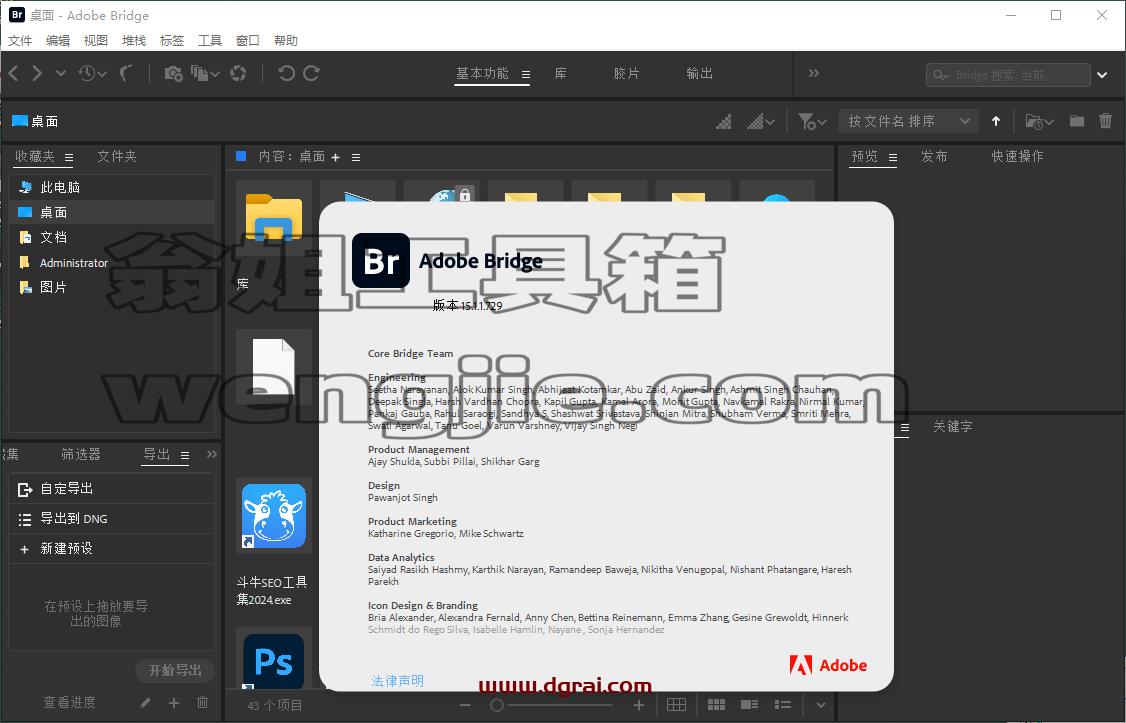
Task: Click the get photos from camera icon
Action: click(x=173, y=73)
